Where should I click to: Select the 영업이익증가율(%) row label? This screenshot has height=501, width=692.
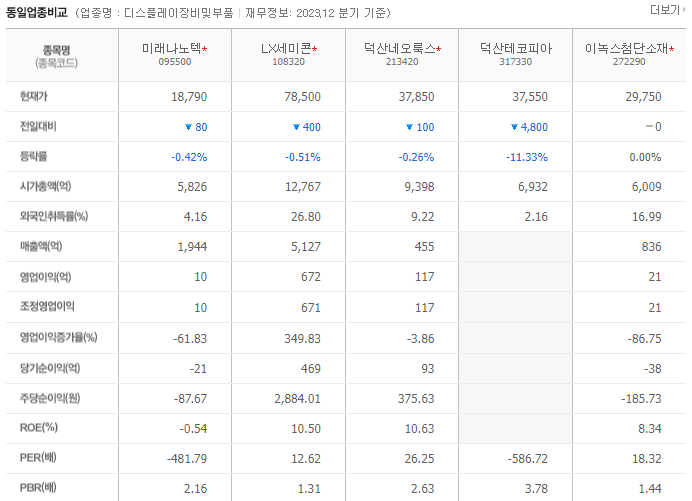58,337
